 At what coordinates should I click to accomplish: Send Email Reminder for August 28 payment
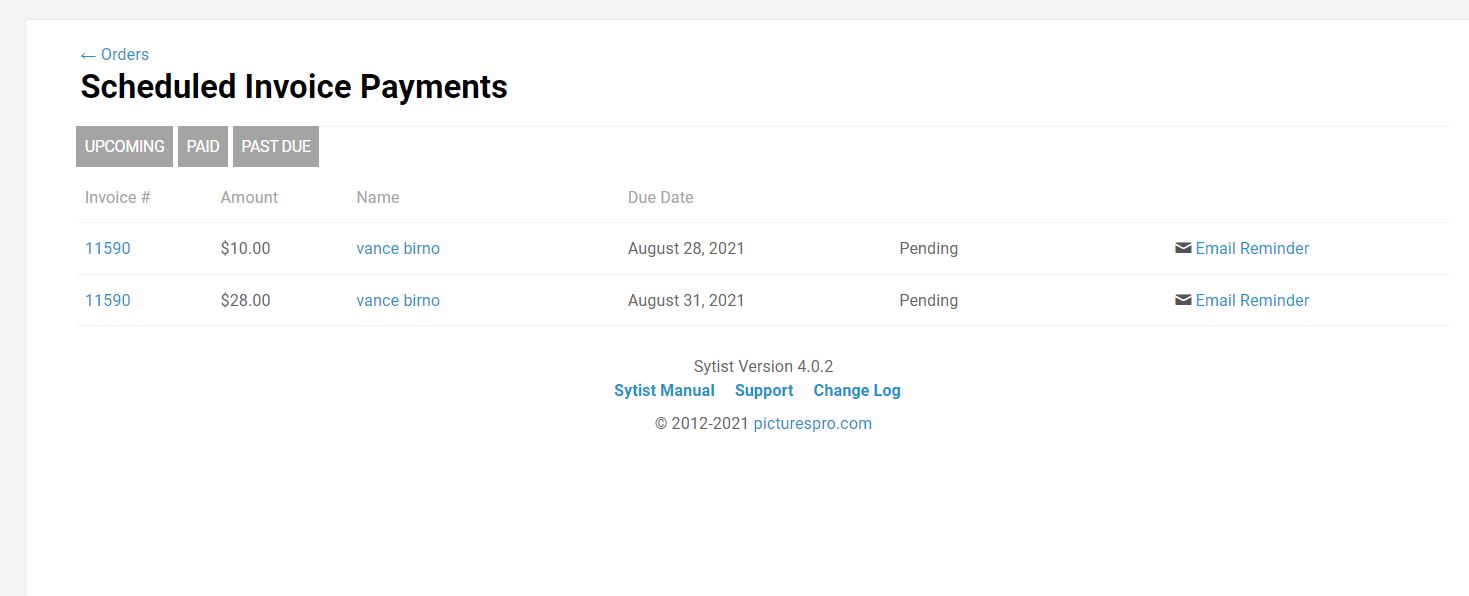point(1252,248)
